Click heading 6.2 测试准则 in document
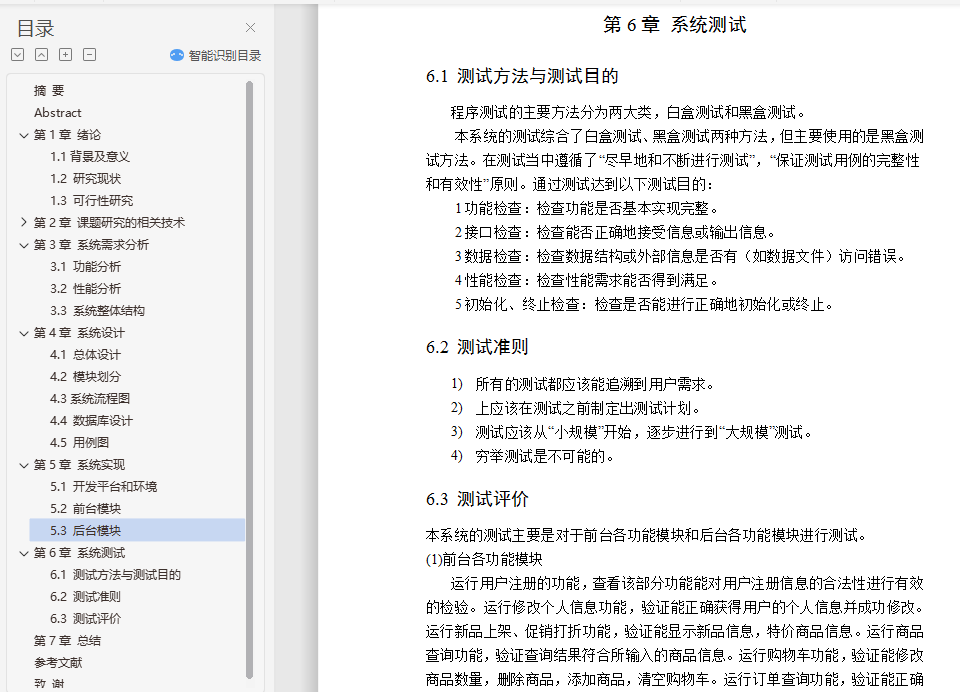 (477, 347)
